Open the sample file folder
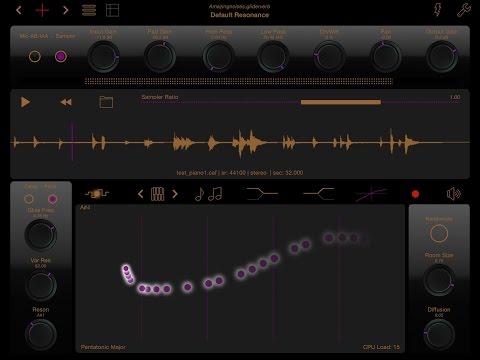480x360 pixels. coord(106,102)
